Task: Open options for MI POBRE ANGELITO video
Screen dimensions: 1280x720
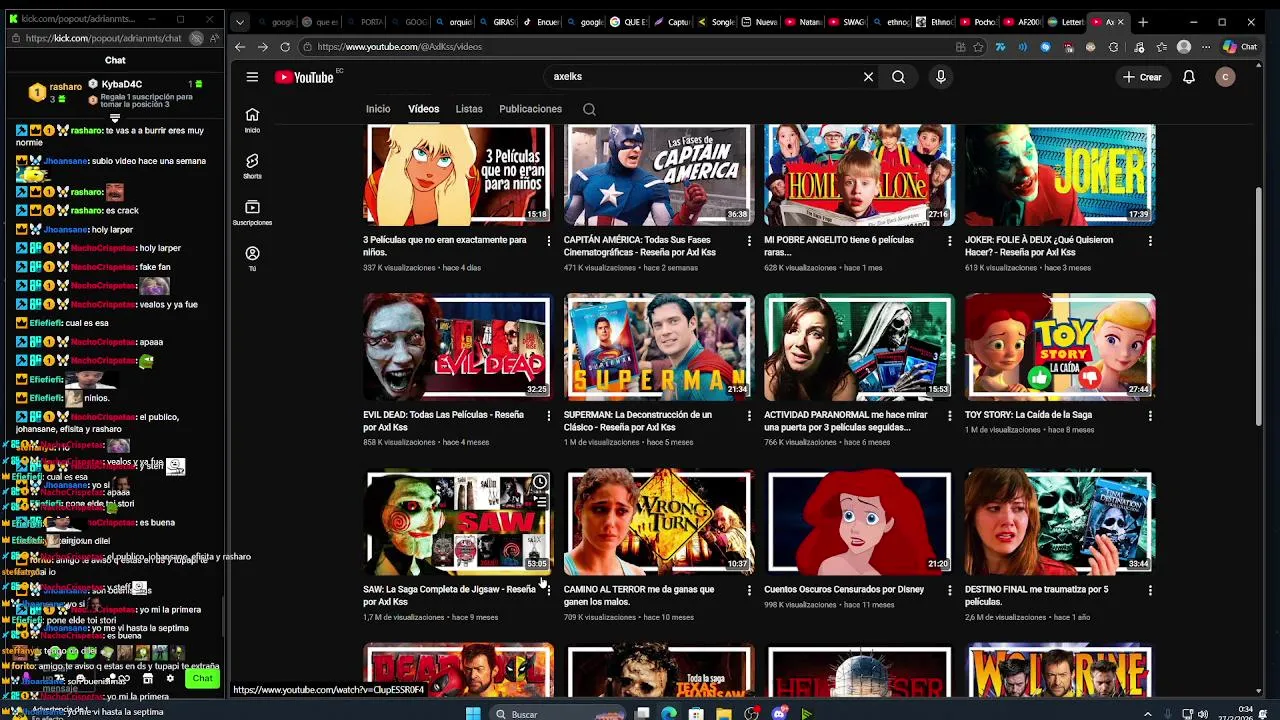Action: (950, 241)
